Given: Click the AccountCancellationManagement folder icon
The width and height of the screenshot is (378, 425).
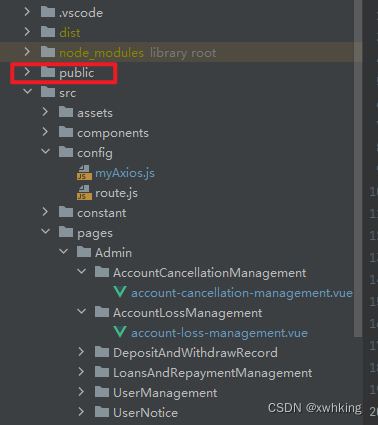Looking at the screenshot, I should pyautogui.click(x=102, y=272).
